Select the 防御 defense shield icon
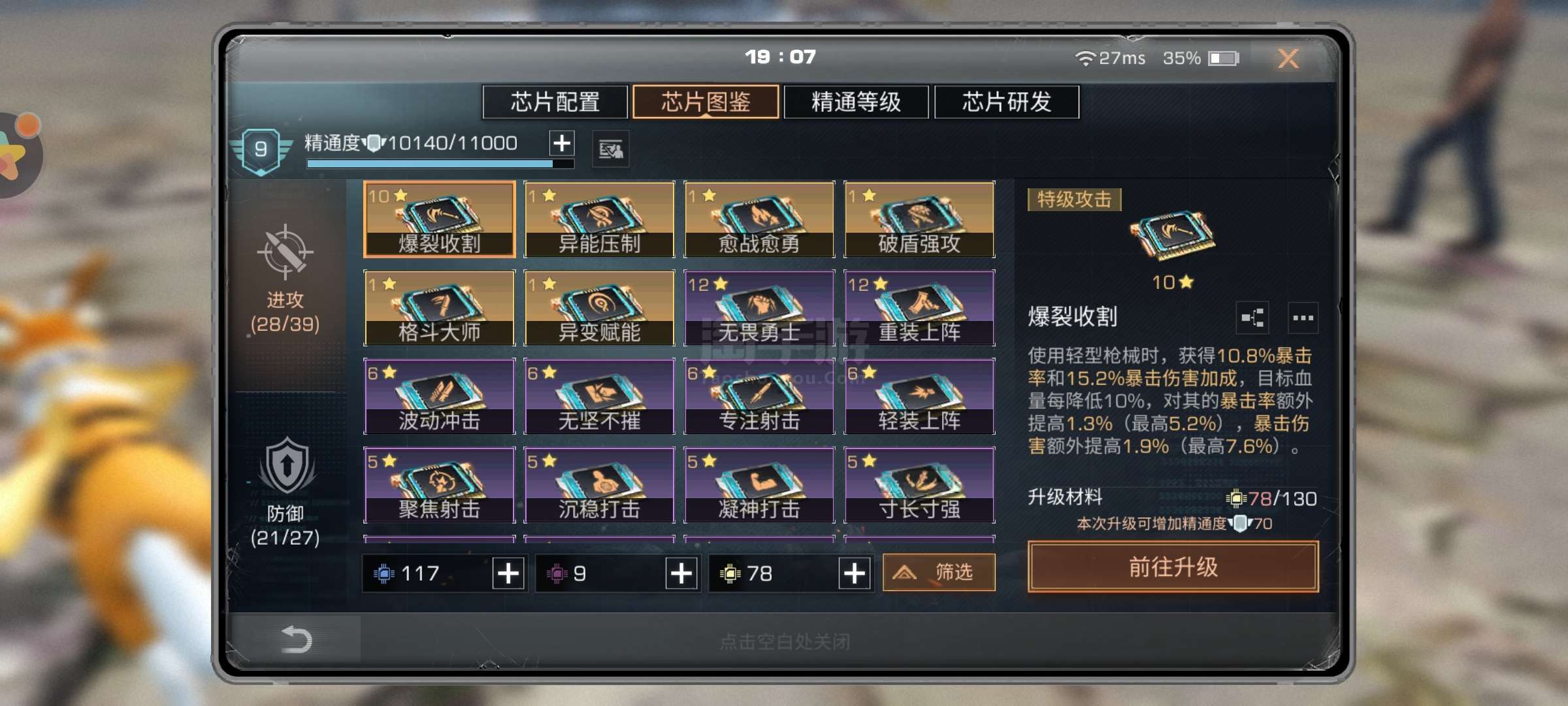This screenshot has width=1568, height=706. (x=287, y=467)
